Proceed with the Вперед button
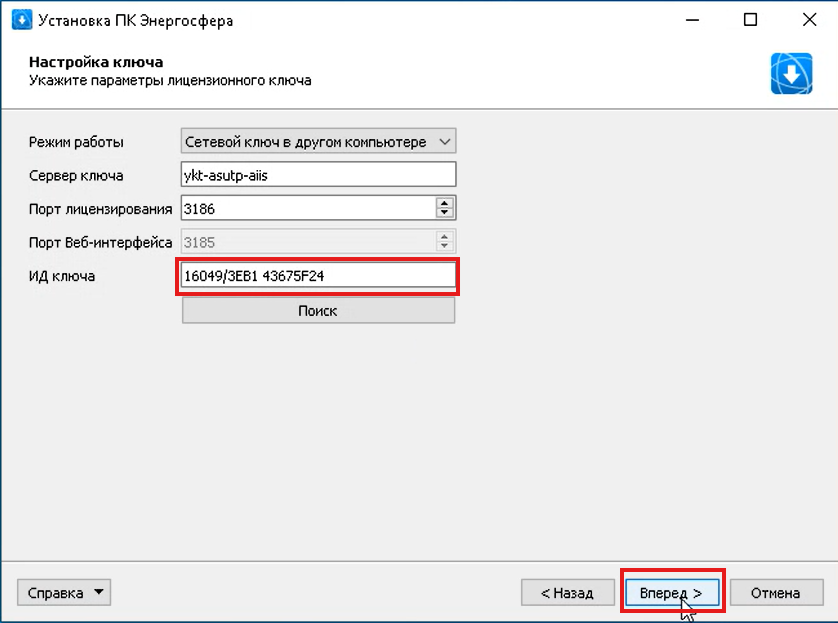Screen dimensions: 838x623 point(672,593)
